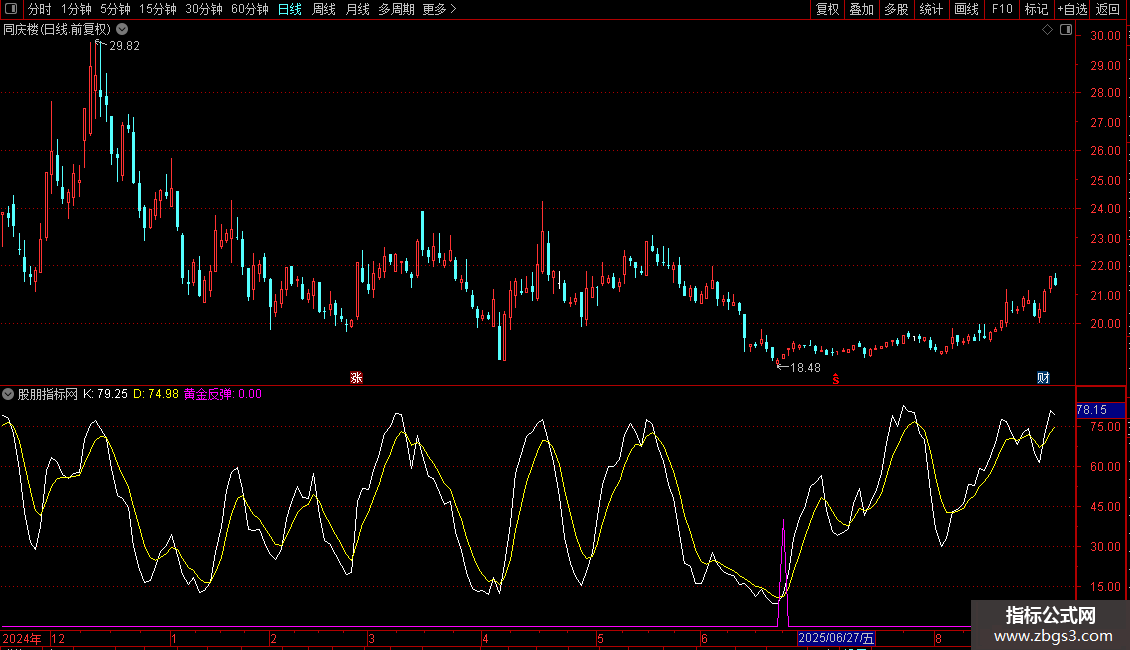
Task: Click the 29.82 high price label
Action: point(124,45)
